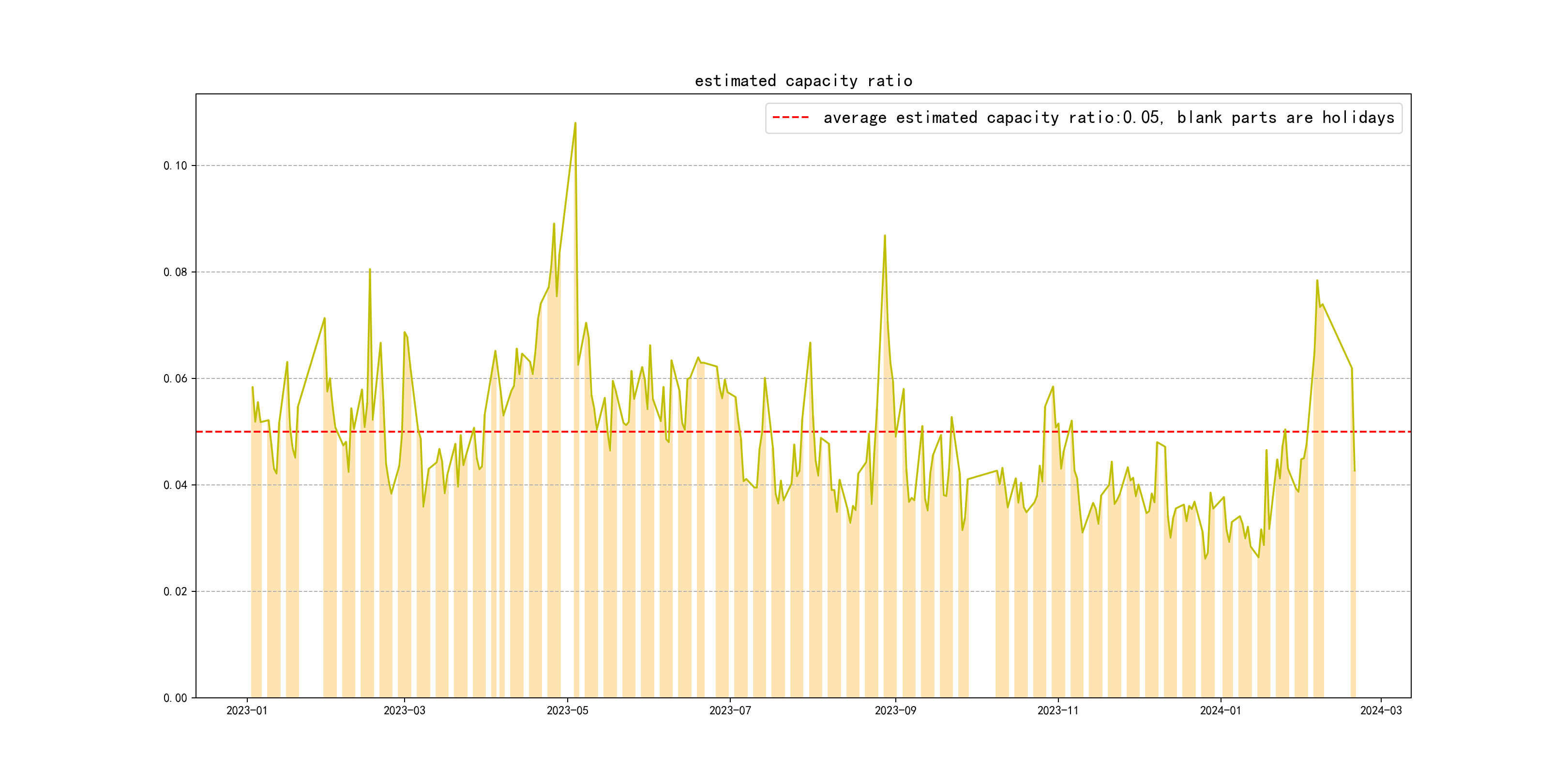Click the September 2023 peak of the line
The image size is (1568, 784).
coord(885,236)
